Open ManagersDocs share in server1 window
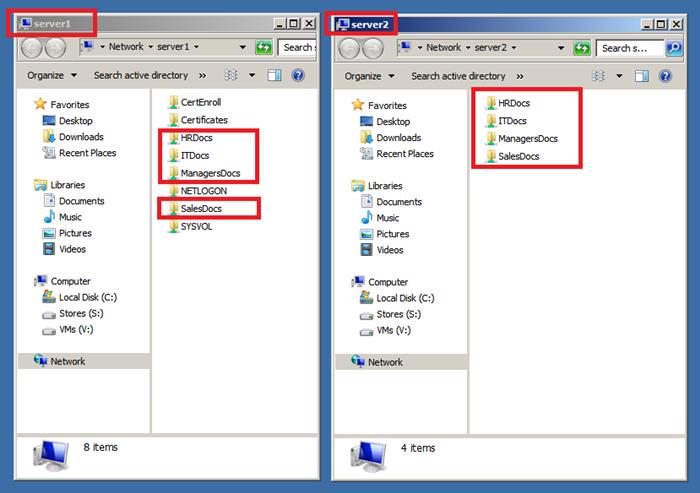This screenshot has height=493, width=700. click(204, 173)
